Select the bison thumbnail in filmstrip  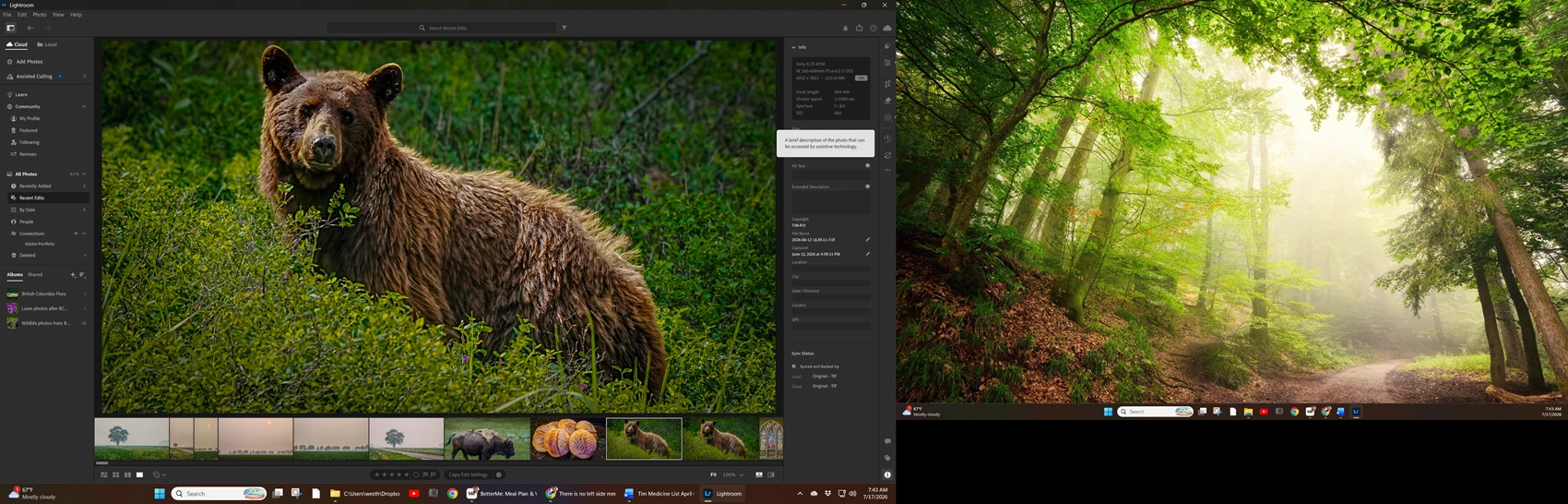point(487,438)
